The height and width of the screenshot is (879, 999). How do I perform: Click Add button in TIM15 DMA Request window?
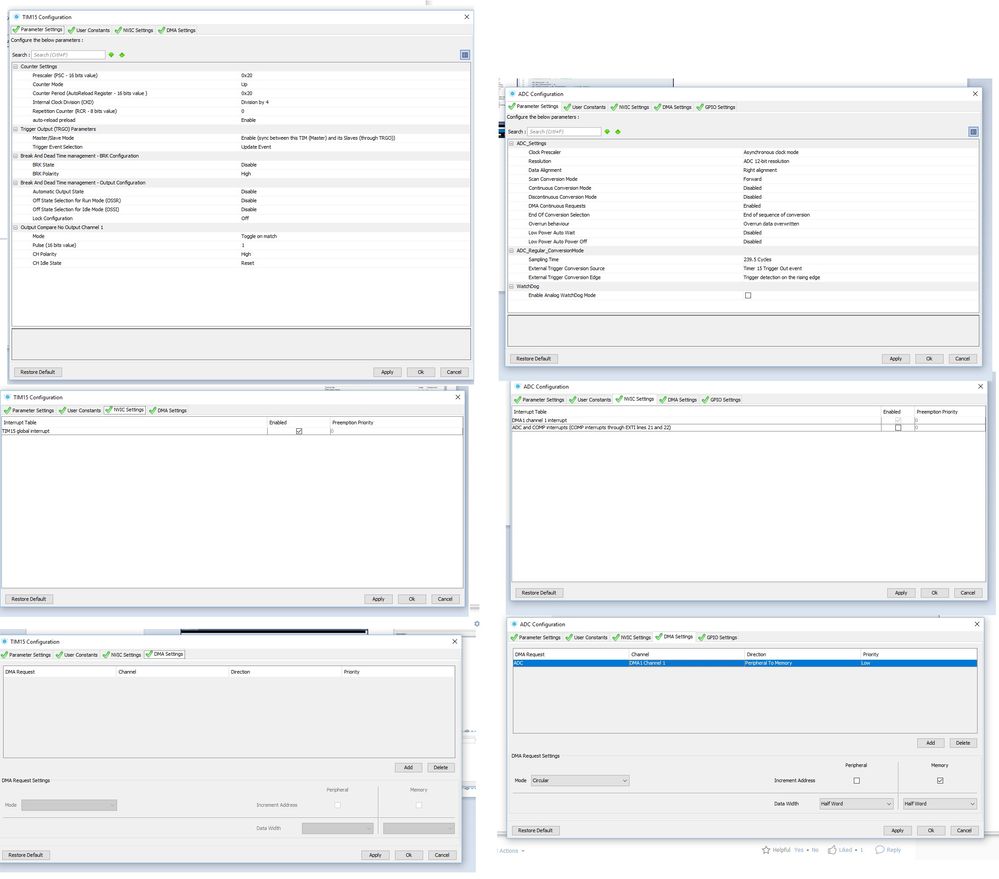pyautogui.click(x=408, y=768)
